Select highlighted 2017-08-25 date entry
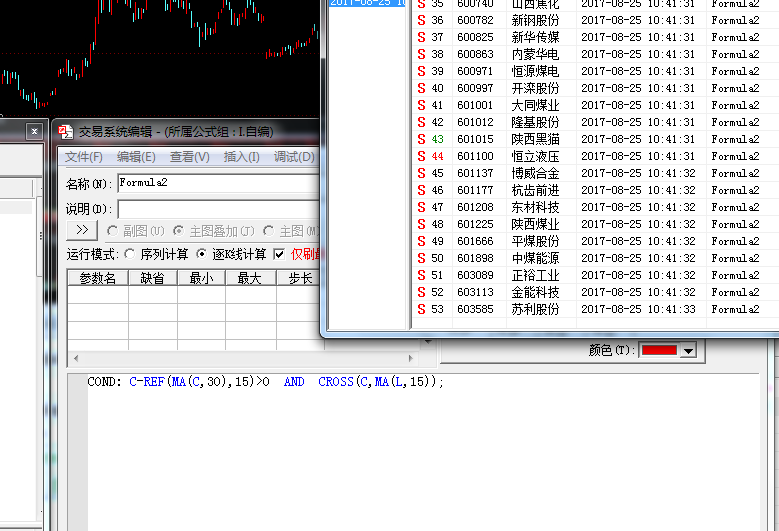779x531 pixels. pos(368,2)
